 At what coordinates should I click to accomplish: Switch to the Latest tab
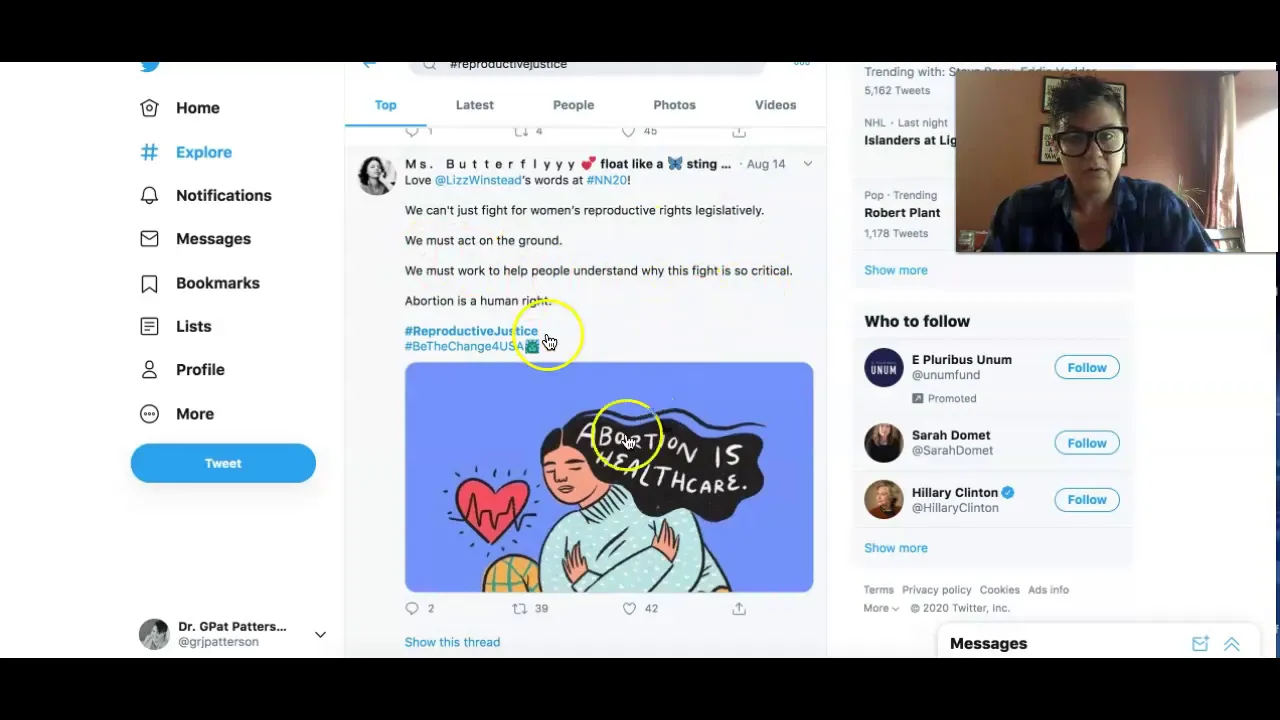click(x=475, y=105)
